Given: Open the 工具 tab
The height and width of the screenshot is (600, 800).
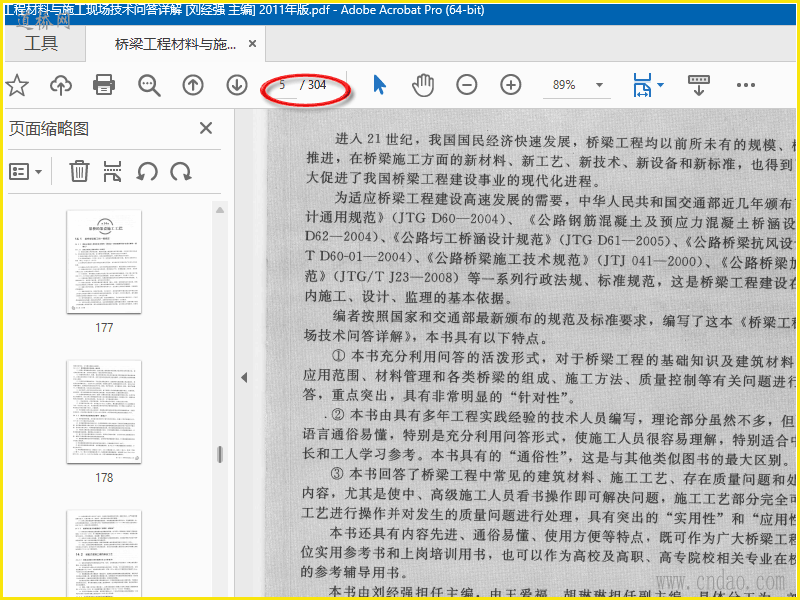Looking at the screenshot, I should tap(41, 44).
